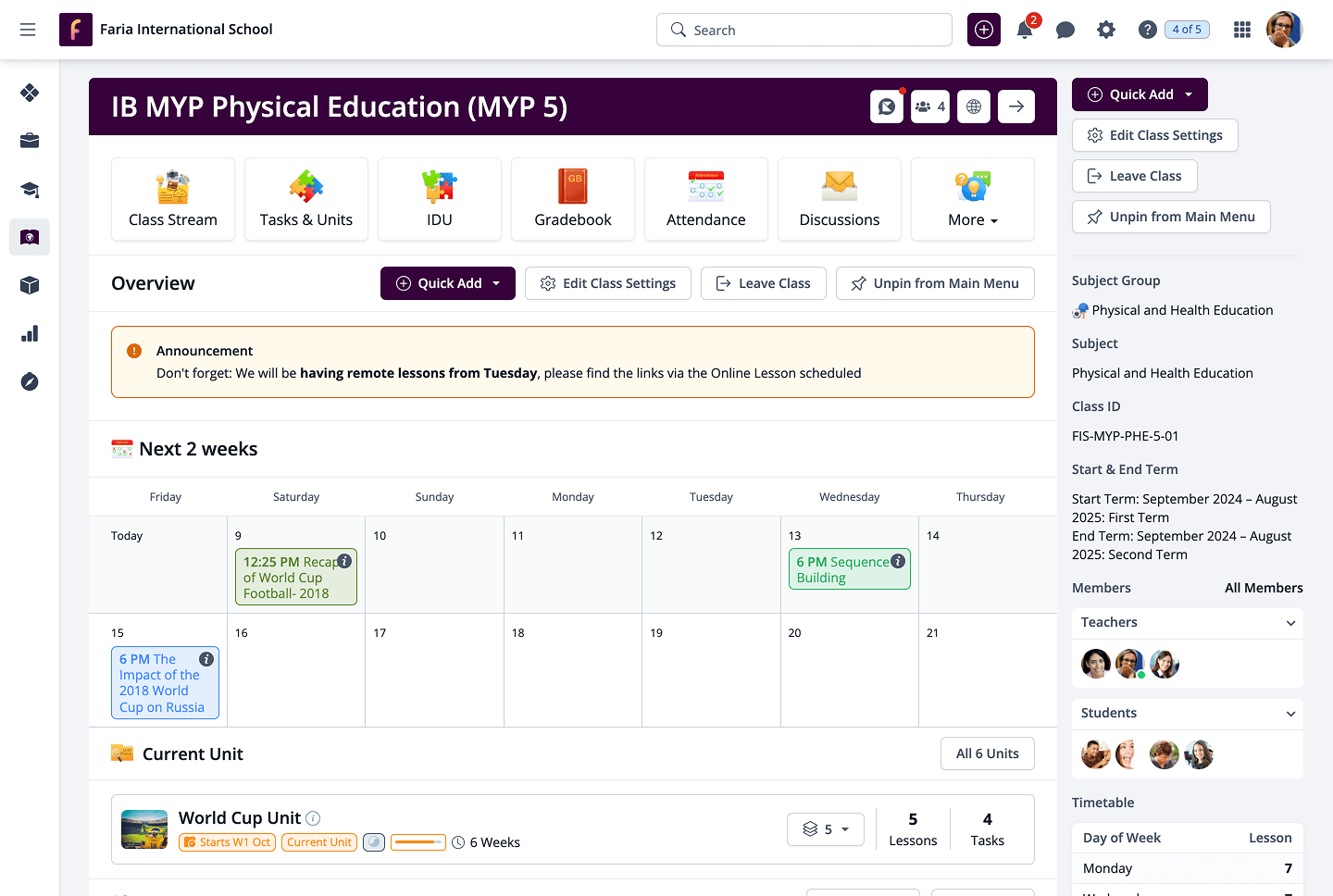Expand the More dropdown menu
Viewport: 1333px width, 896px height.
pos(973,199)
